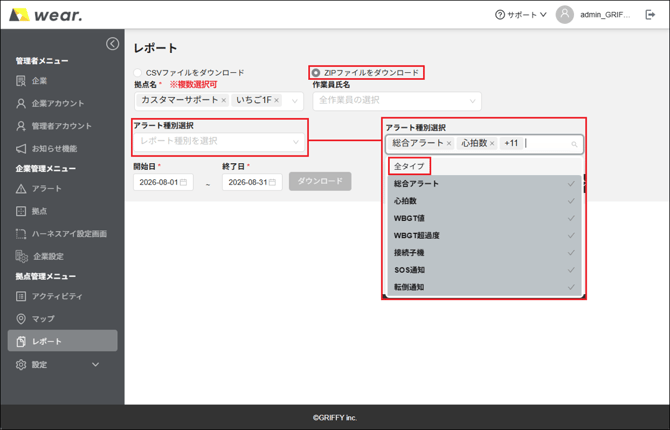The width and height of the screenshot is (670, 430).
Task: Click the ※複数選択可 note text
Action: (193, 85)
